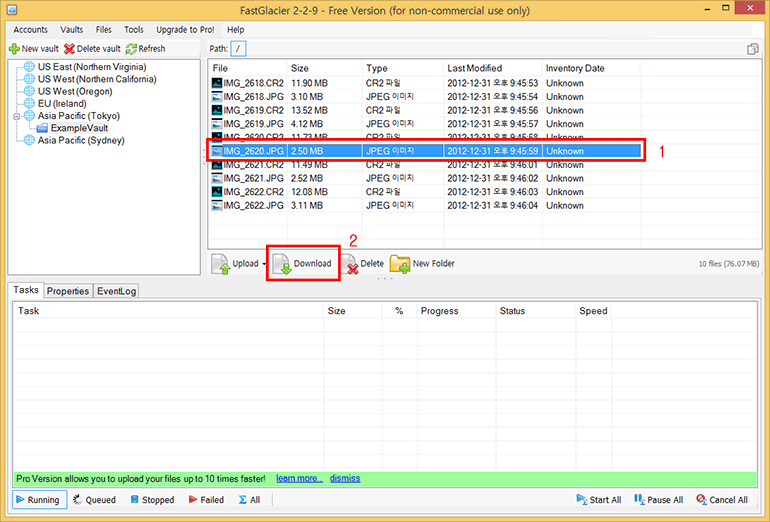Refresh the vault list
Image resolution: width=770 pixels, height=522 pixels.
(x=131, y=48)
